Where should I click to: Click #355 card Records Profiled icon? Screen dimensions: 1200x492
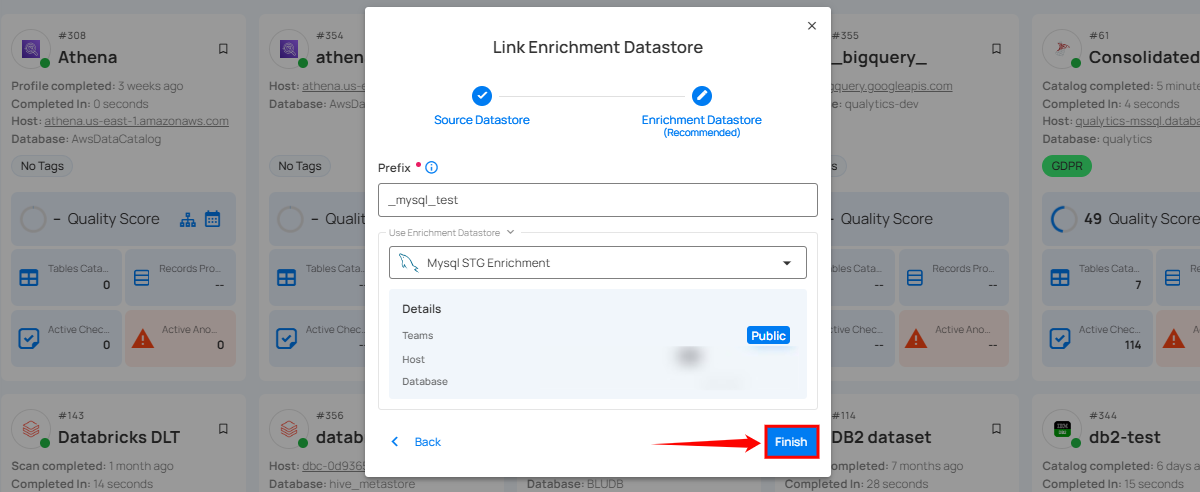click(x=917, y=278)
